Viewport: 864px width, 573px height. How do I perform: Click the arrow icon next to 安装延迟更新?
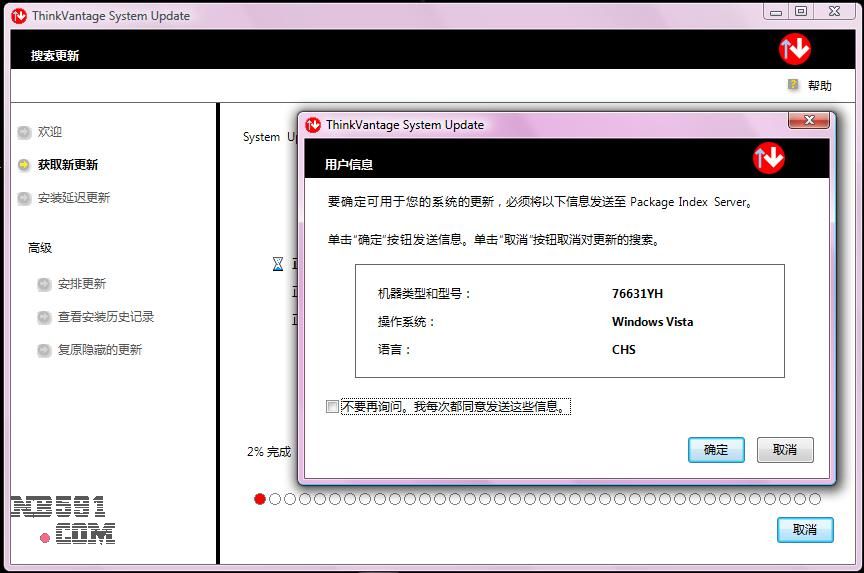(24, 198)
